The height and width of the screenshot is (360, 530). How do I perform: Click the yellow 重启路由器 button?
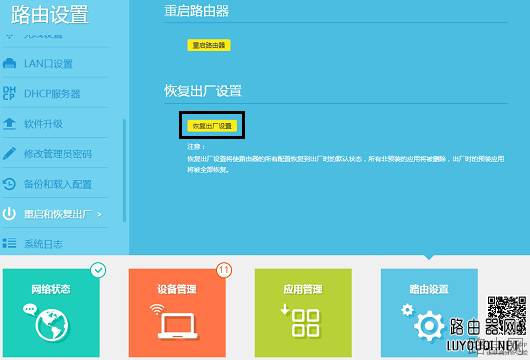(209, 45)
